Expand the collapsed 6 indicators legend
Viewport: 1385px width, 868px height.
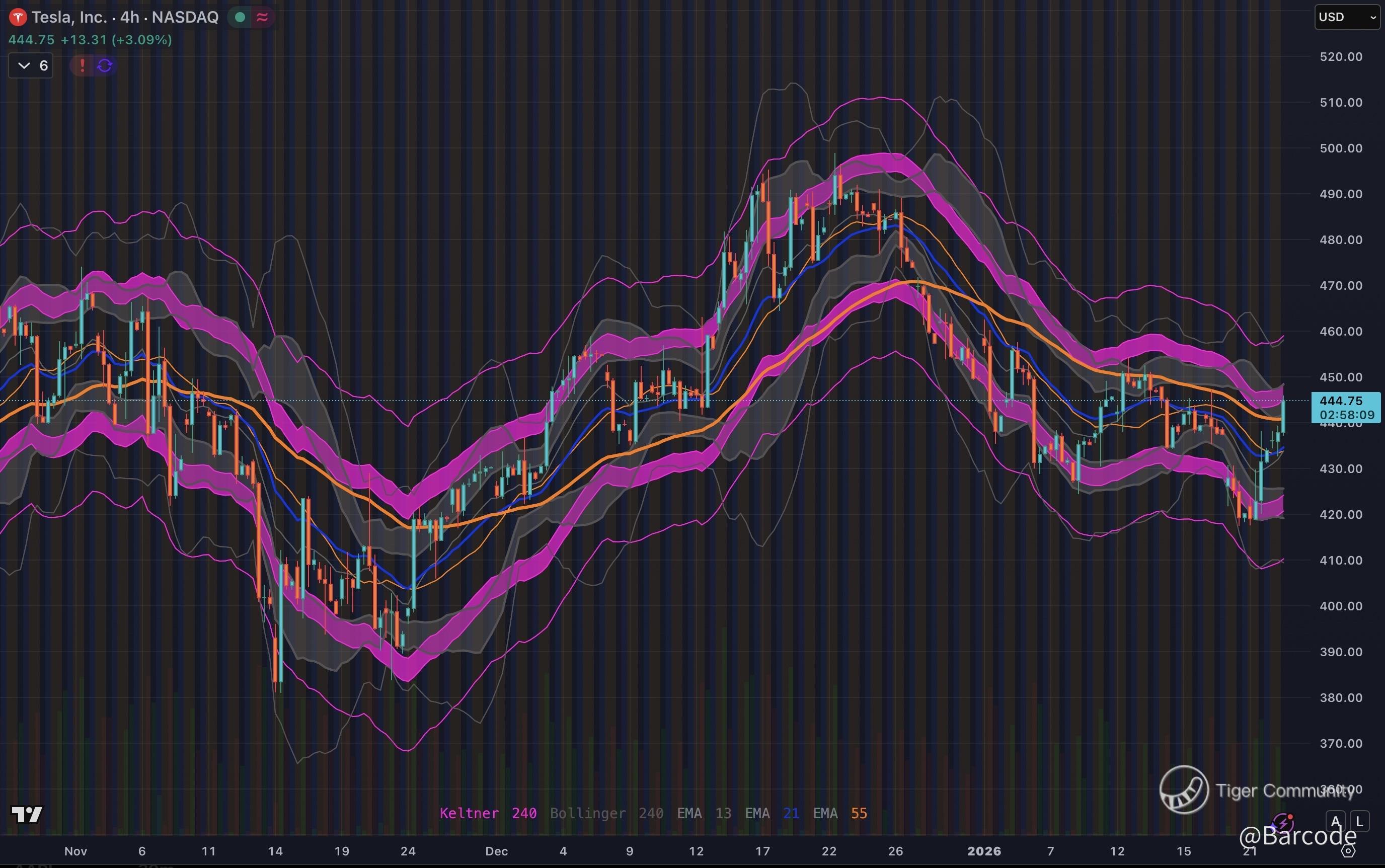click(31, 65)
